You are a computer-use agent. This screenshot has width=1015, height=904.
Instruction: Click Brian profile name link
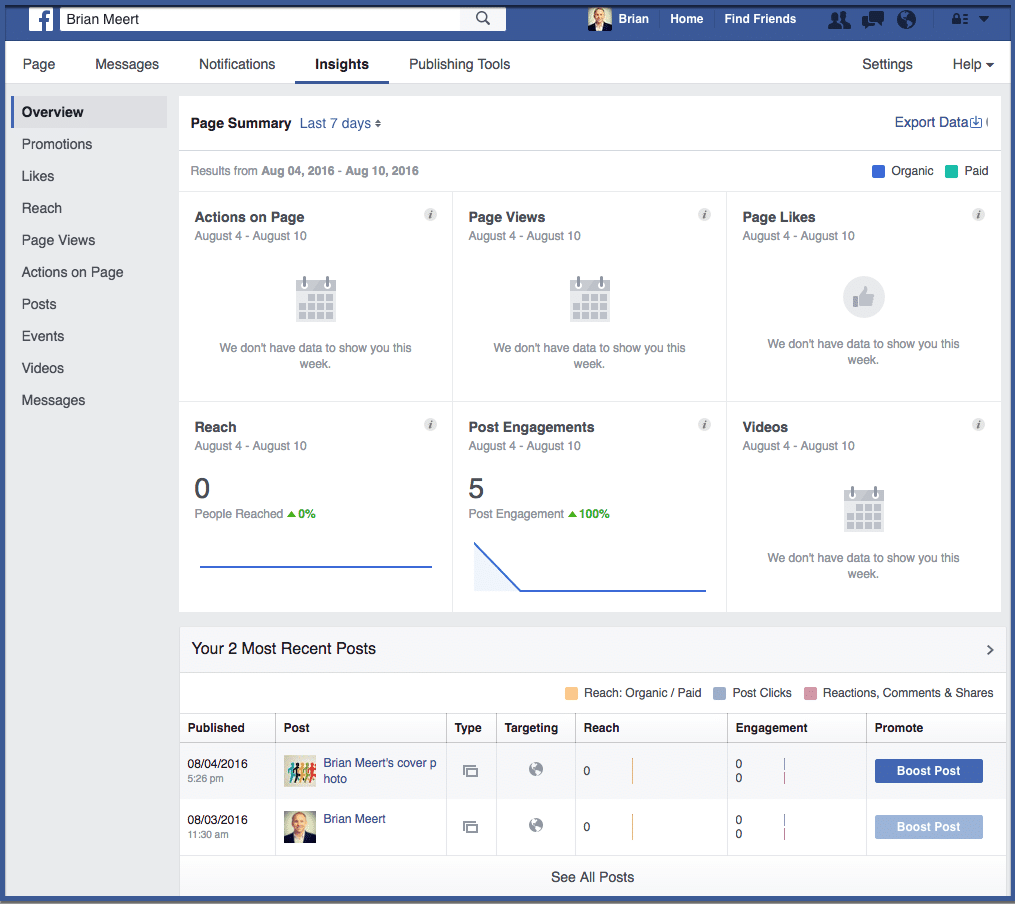pos(633,19)
